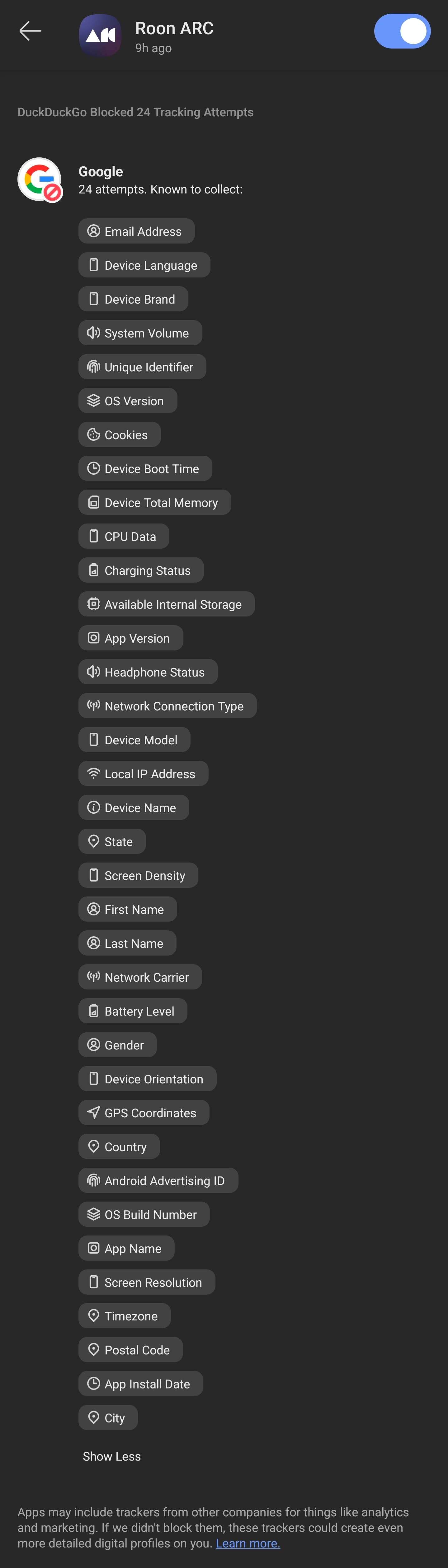Image resolution: width=448 pixels, height=1568 pixels.
Task: Tap the clock icon beside Device Boot Time
Action: click(x=93, y=469)
